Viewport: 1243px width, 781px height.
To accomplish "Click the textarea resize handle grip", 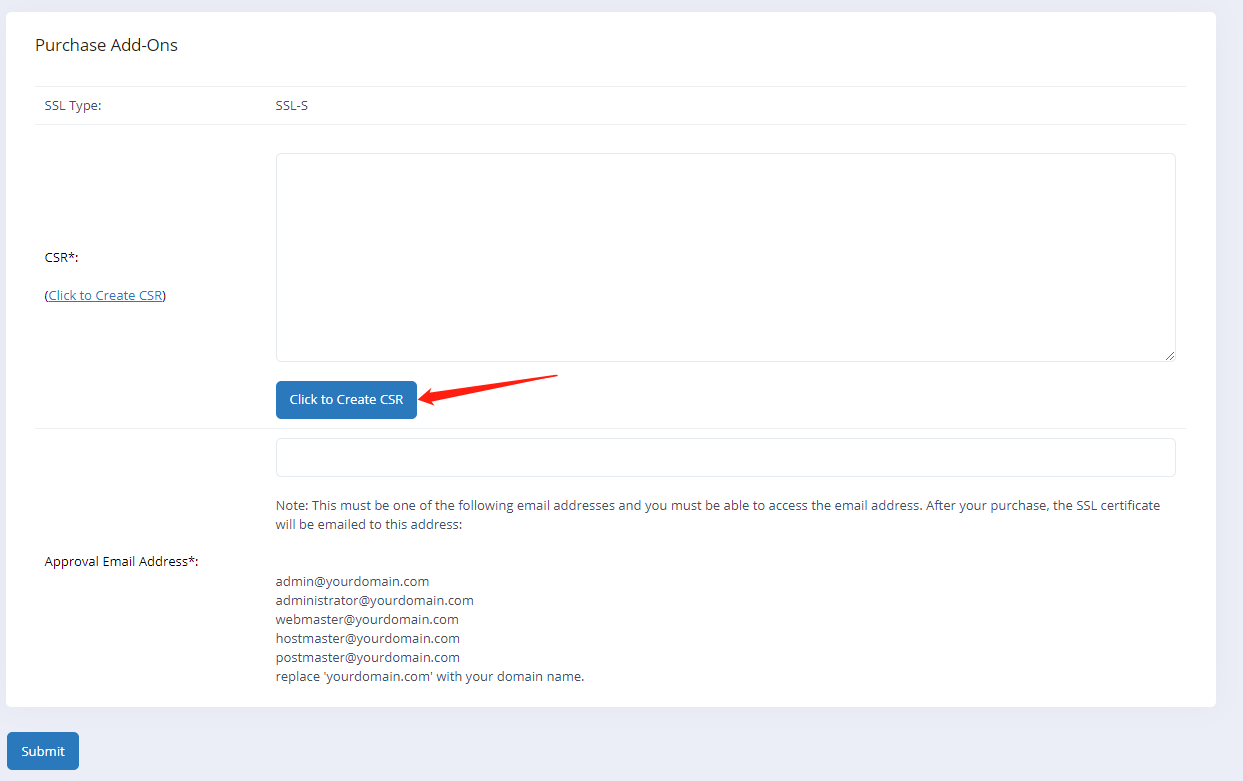I will click(1169, 354).
